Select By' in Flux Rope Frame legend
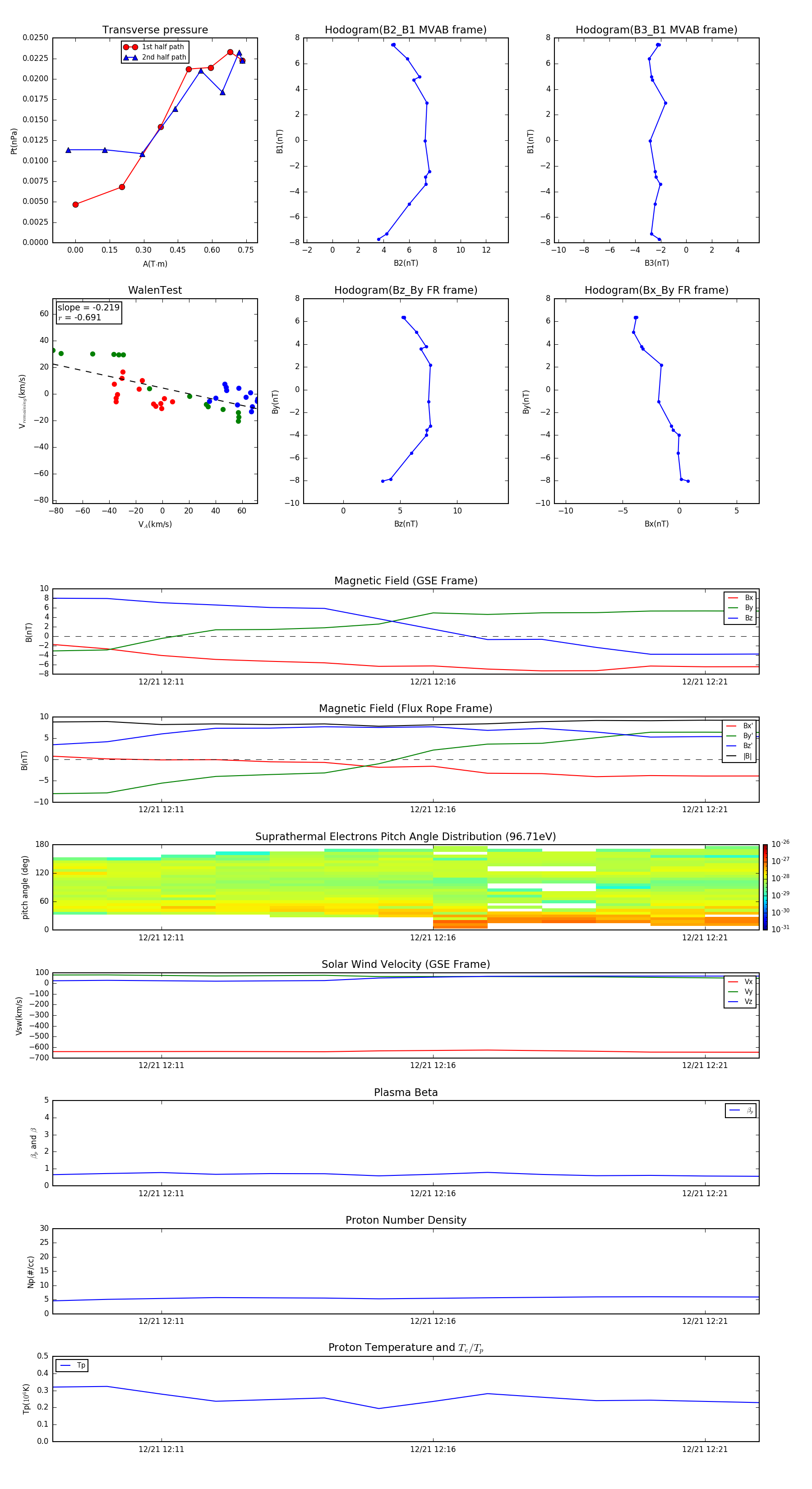 click(x=739, y=736)
